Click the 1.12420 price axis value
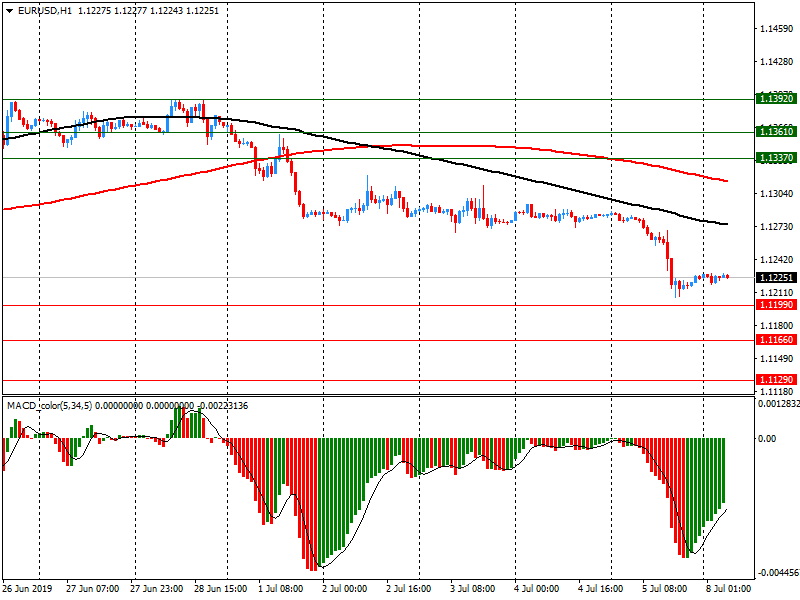800x600 pixels. pyautogui.click(x=777, y=260)
